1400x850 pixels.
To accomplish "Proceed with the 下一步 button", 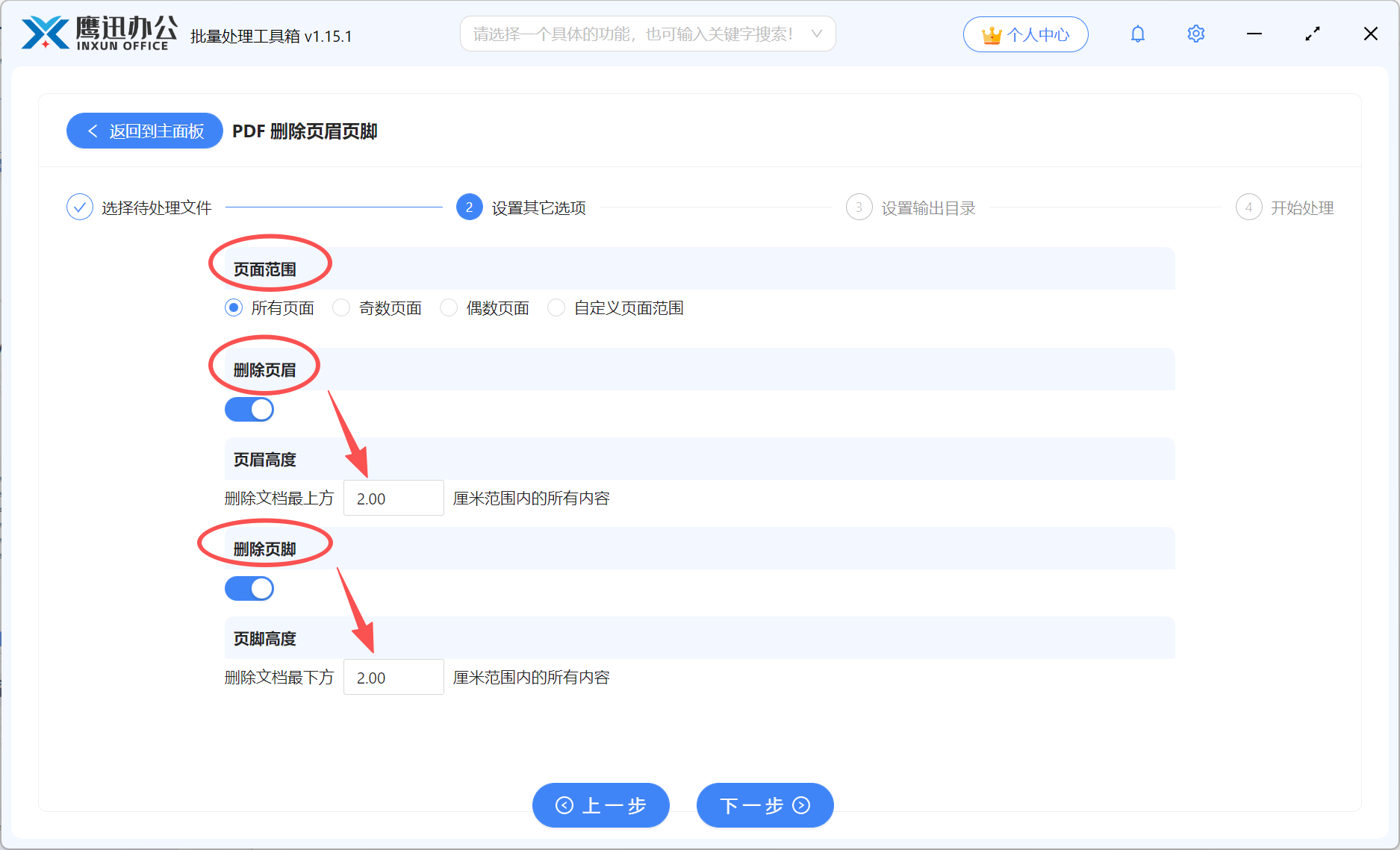I will (x=765, y=805).
